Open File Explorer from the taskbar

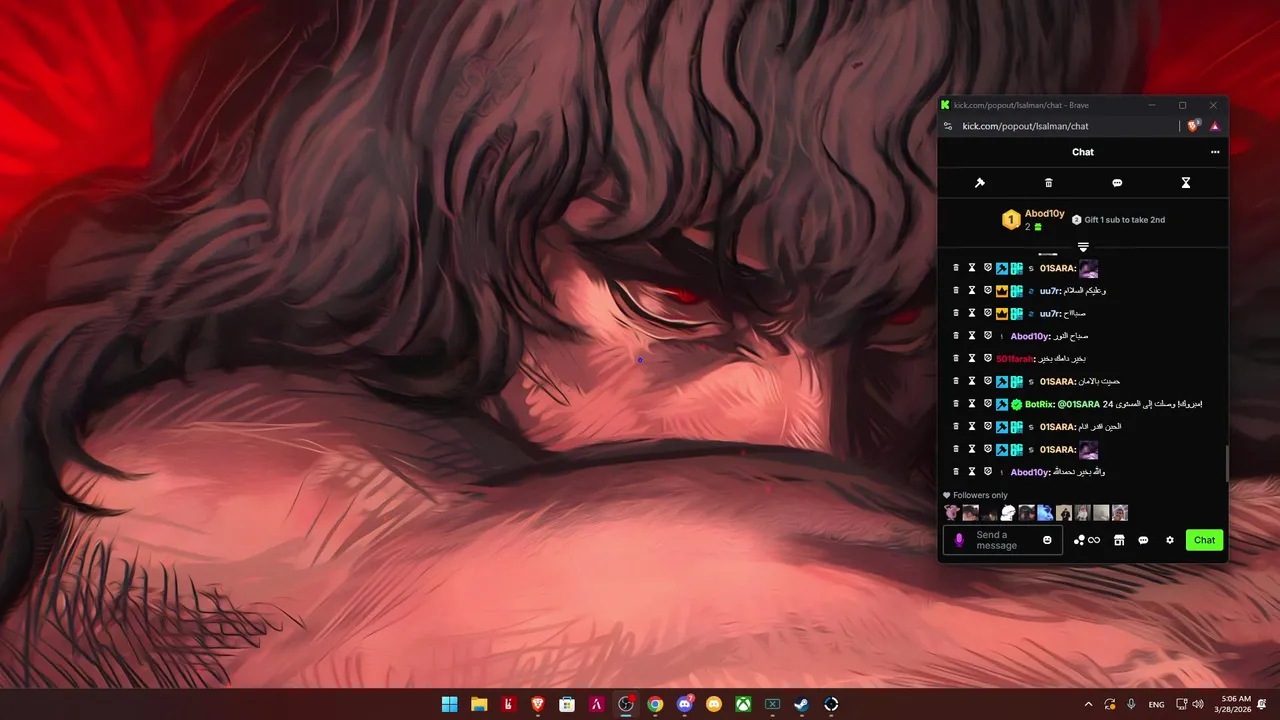(479, 704)
